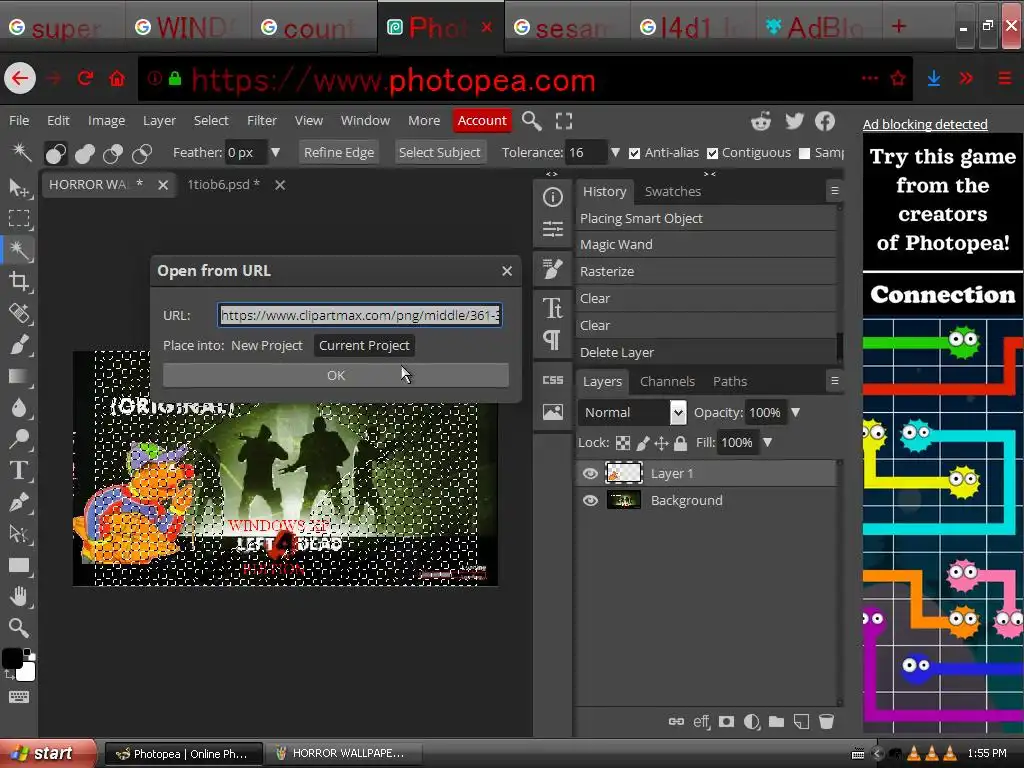Create new folder in Layers panel
Viewport: 1024px width, 768px height.
pyautogui.click(x=776, y=722)
